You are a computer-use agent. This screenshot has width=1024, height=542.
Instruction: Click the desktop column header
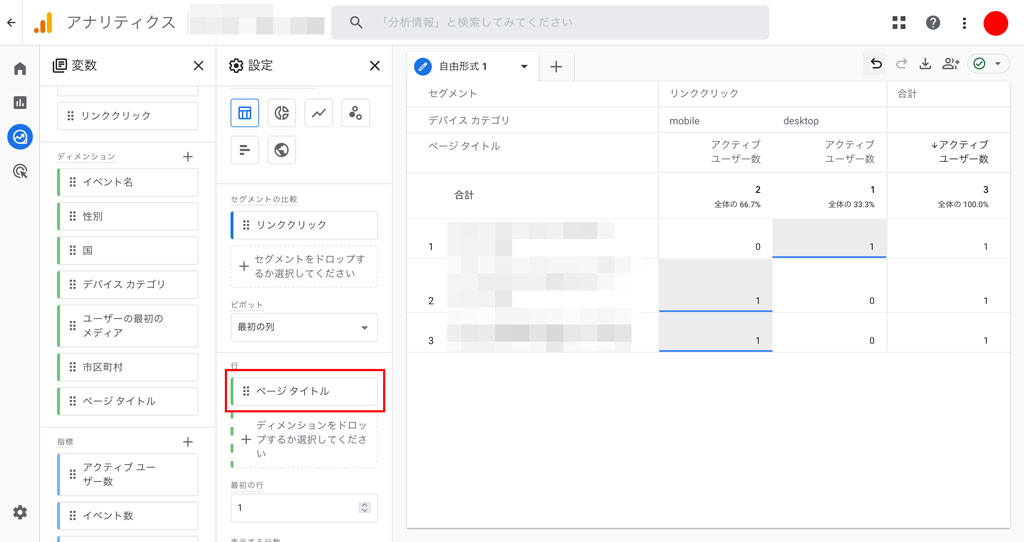pos(801,121)
